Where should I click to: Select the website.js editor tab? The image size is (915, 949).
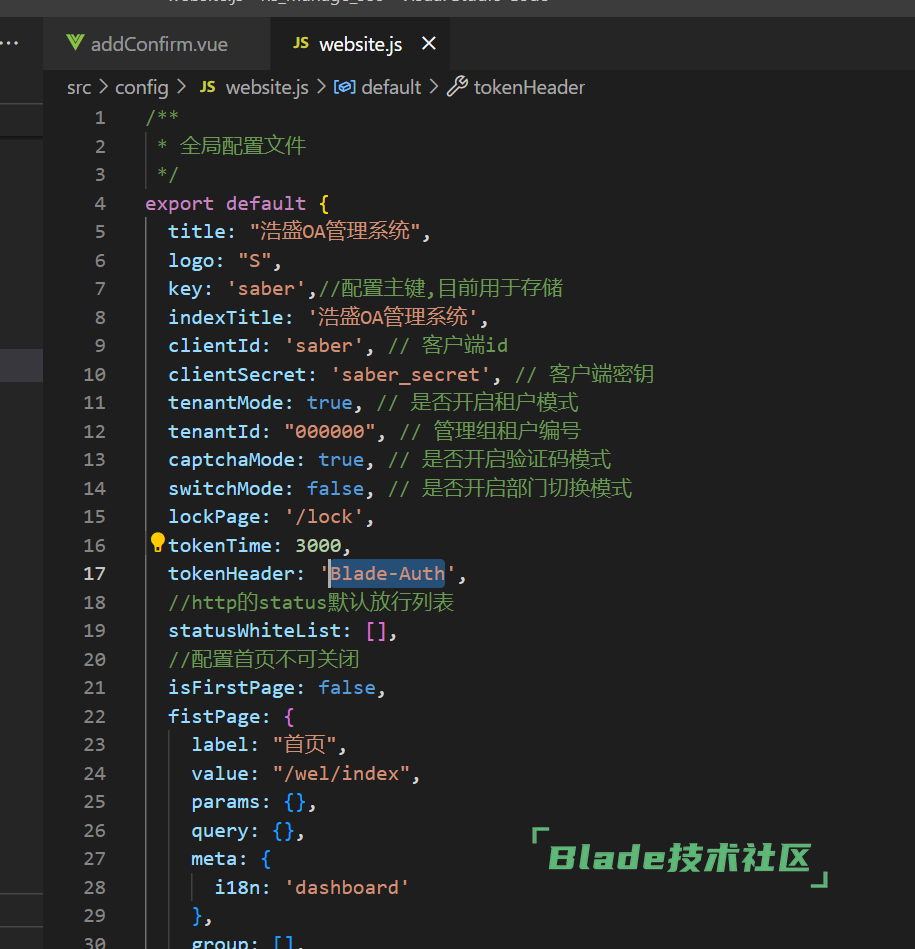pyautogui.click(x=359, y=44)
